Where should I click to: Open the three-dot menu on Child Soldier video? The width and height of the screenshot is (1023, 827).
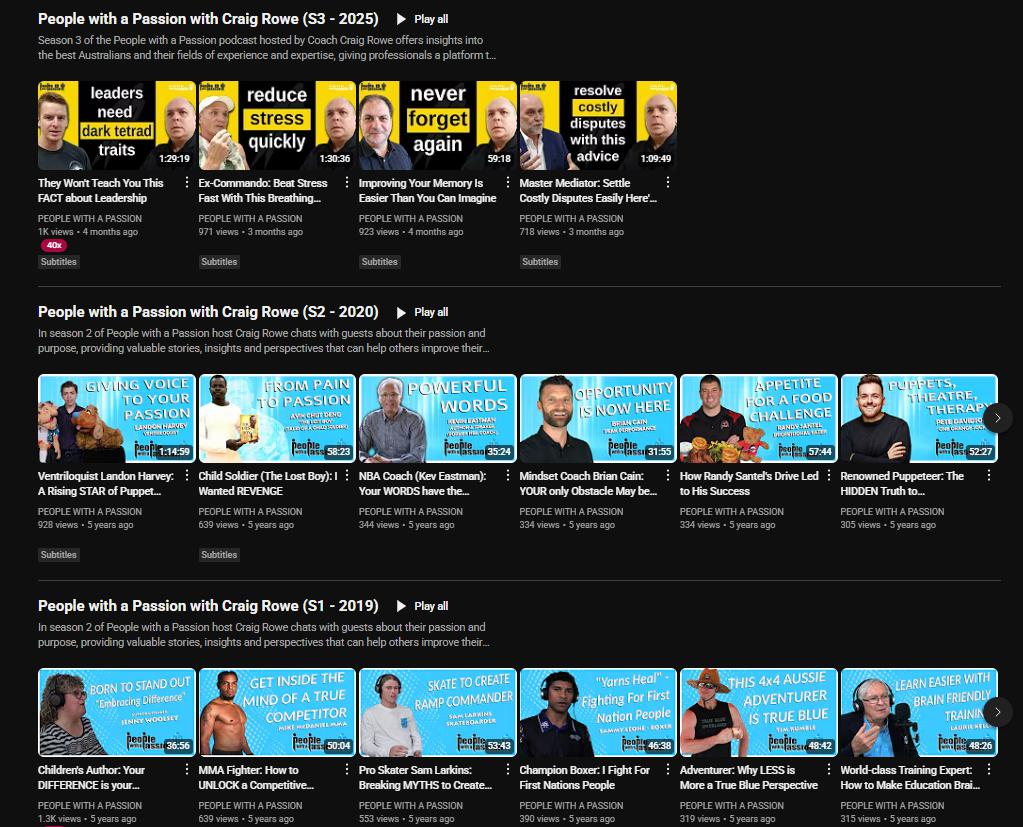point(347,475)
